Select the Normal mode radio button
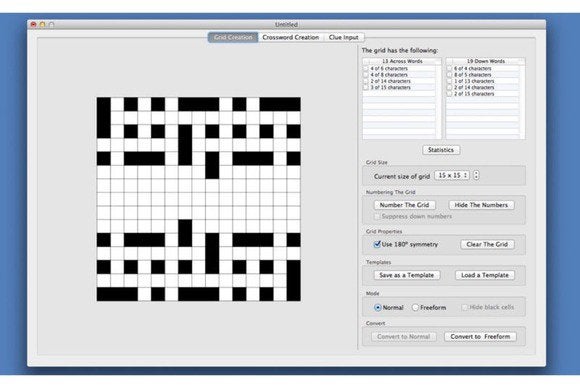Viewport: 580px width, 388px height. [378, 307]
